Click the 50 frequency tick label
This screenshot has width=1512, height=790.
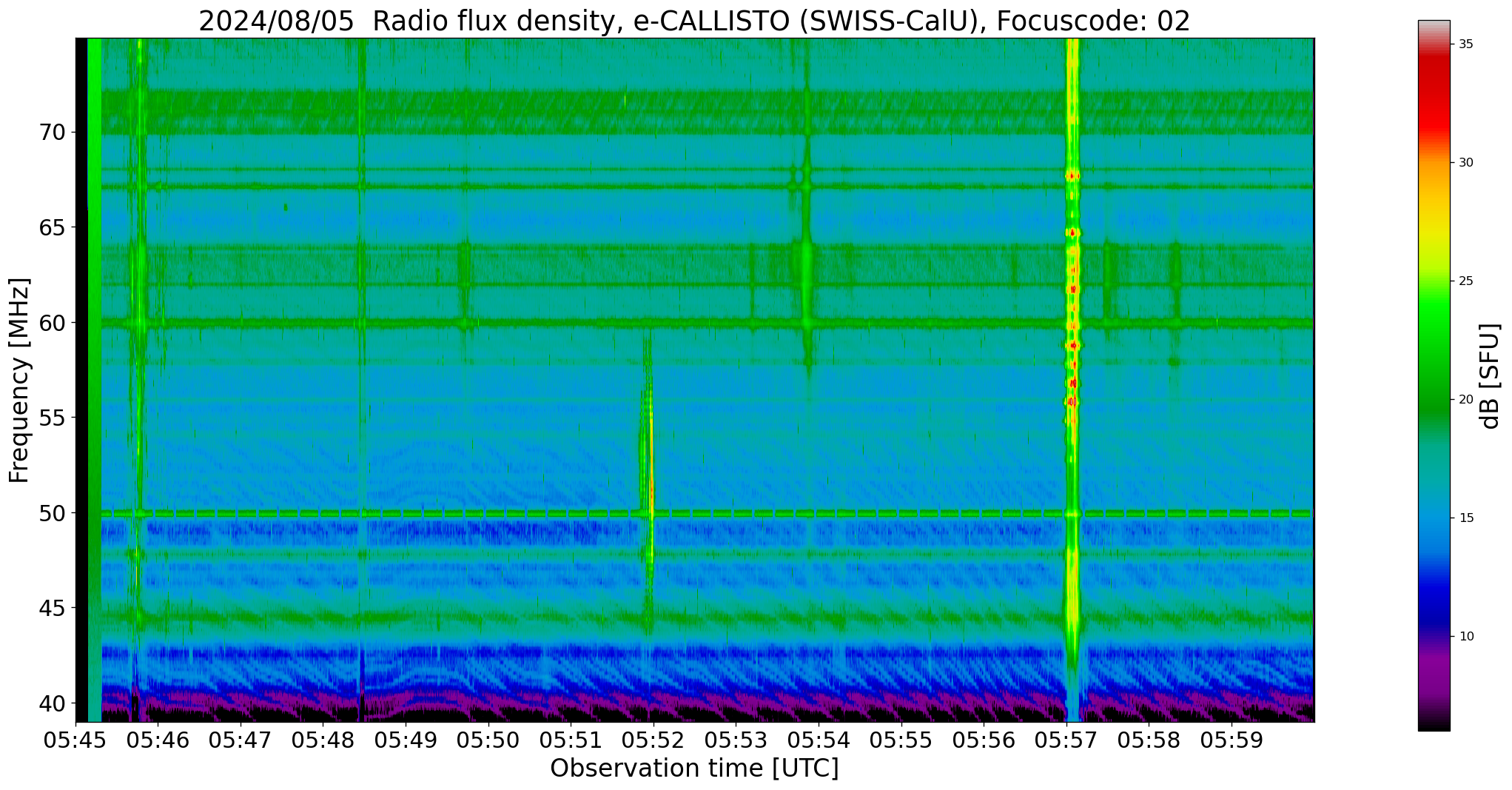[x=52, y=512]
